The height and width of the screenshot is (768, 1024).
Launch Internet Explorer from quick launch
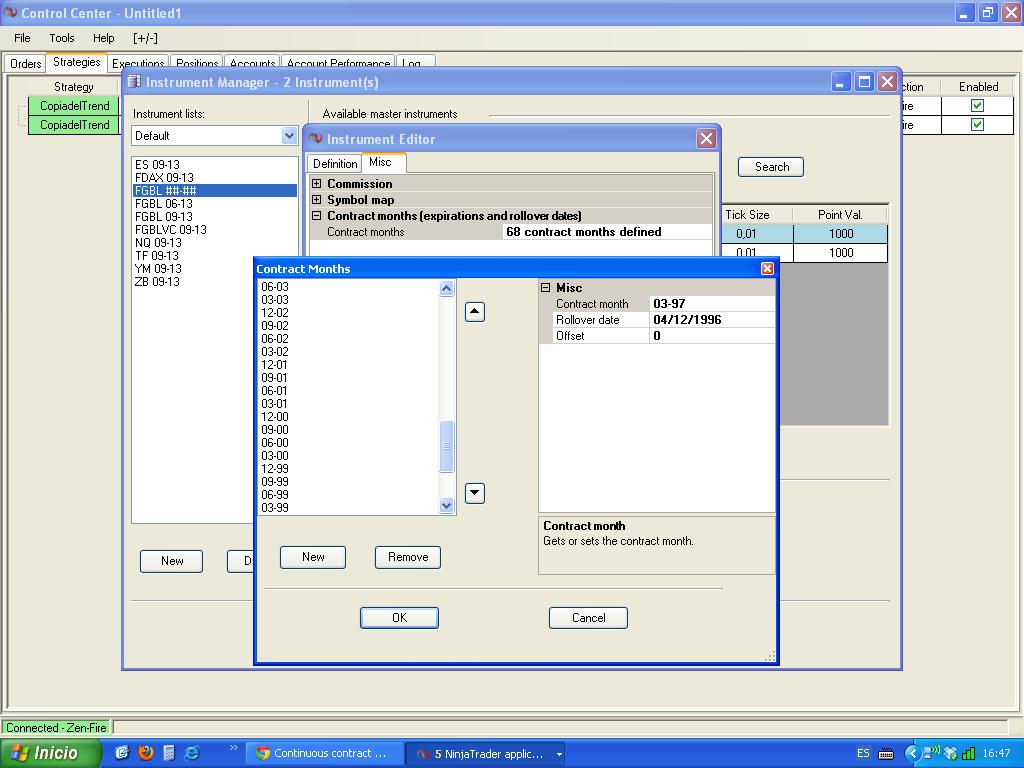191,753
